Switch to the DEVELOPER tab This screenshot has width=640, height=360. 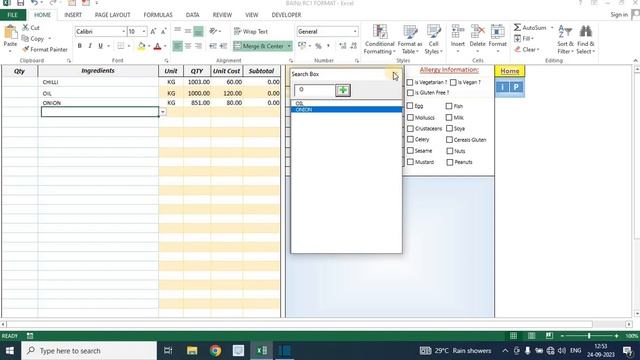[x=286, y=15]
